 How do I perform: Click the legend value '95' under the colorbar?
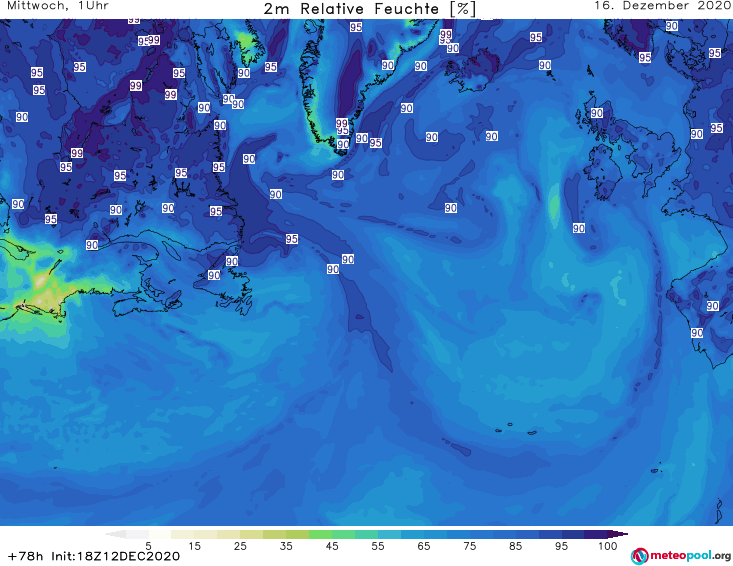tap(561, 545)
